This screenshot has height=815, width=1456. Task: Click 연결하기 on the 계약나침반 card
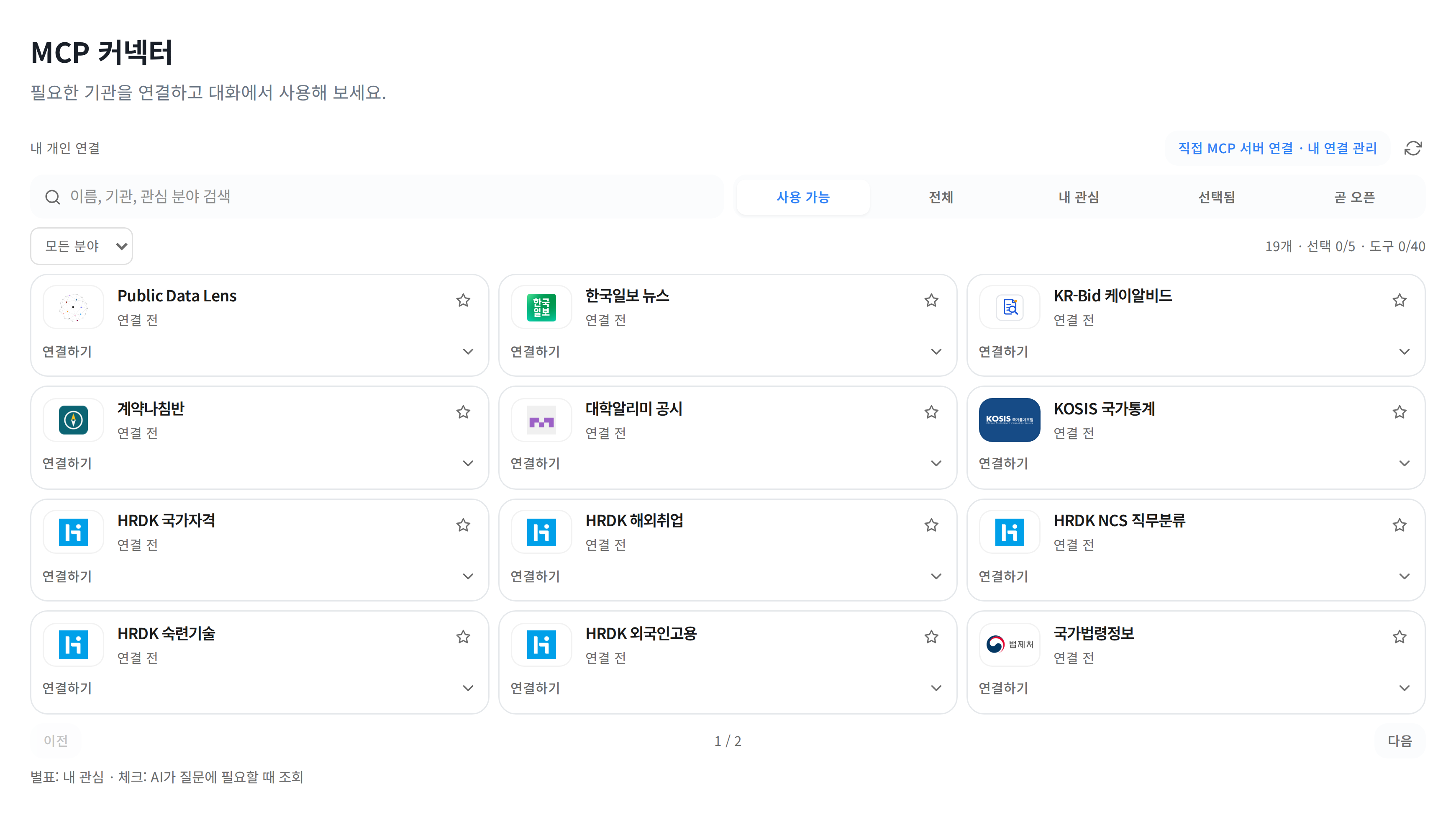[x=67, y=464]
